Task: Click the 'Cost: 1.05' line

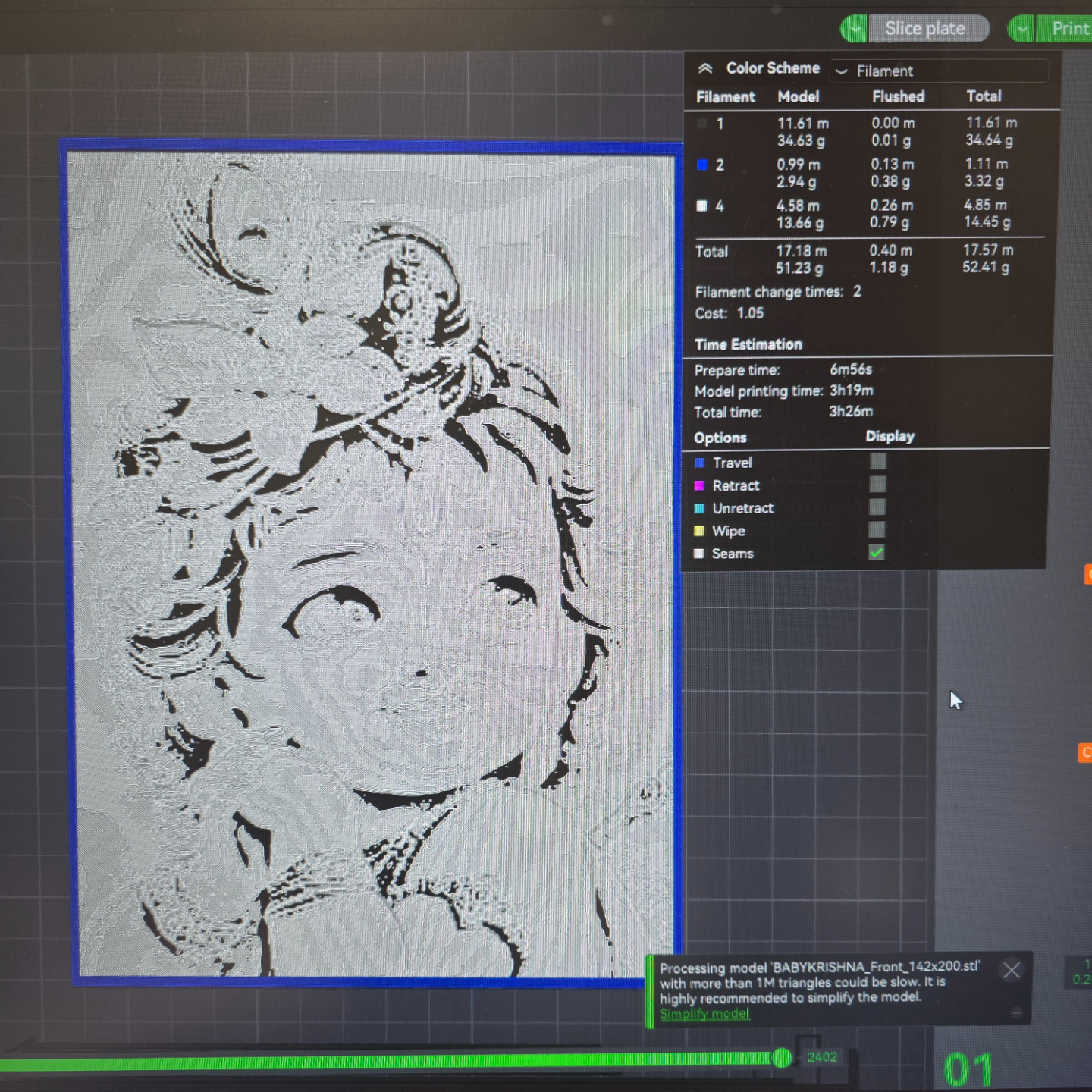Action: 730,313
